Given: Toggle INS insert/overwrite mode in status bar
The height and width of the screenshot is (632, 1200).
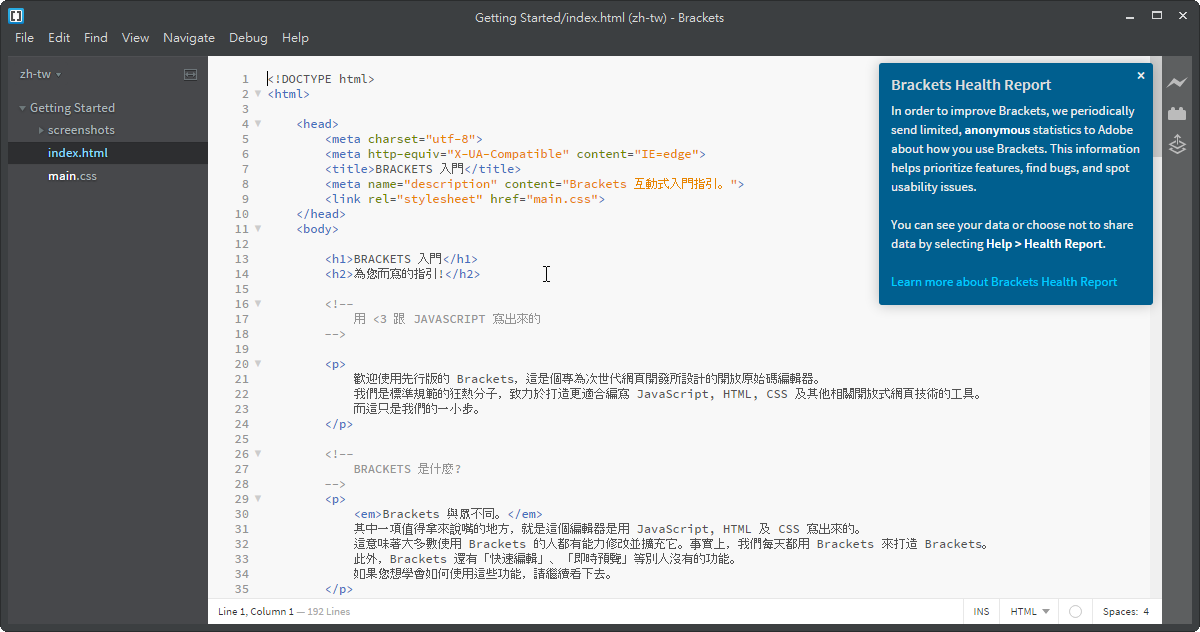Looking at the screenshot, I should click(x=981, y=611).
